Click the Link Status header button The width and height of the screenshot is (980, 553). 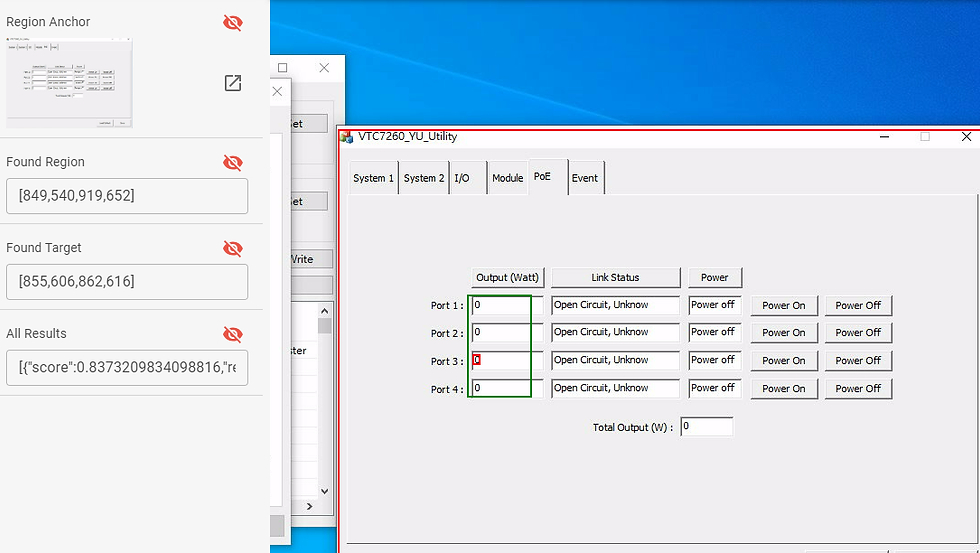[x=616, y=277]
